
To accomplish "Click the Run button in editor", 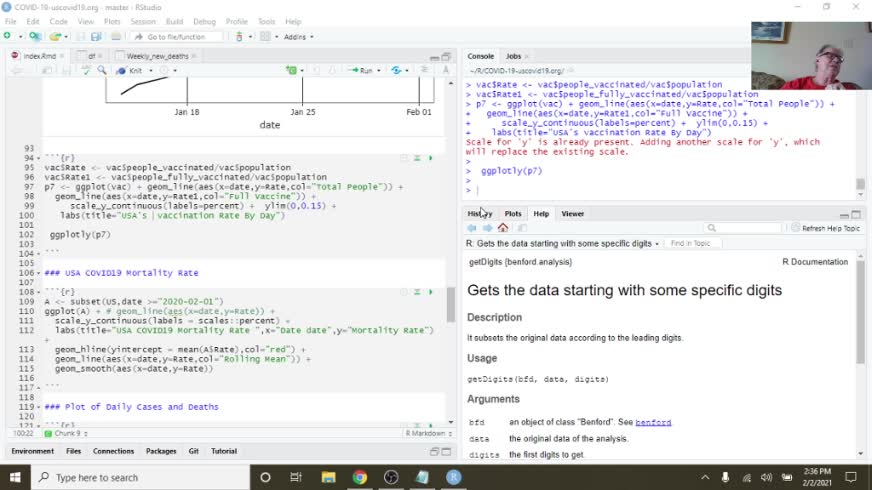I will click(x=361, y=71).
